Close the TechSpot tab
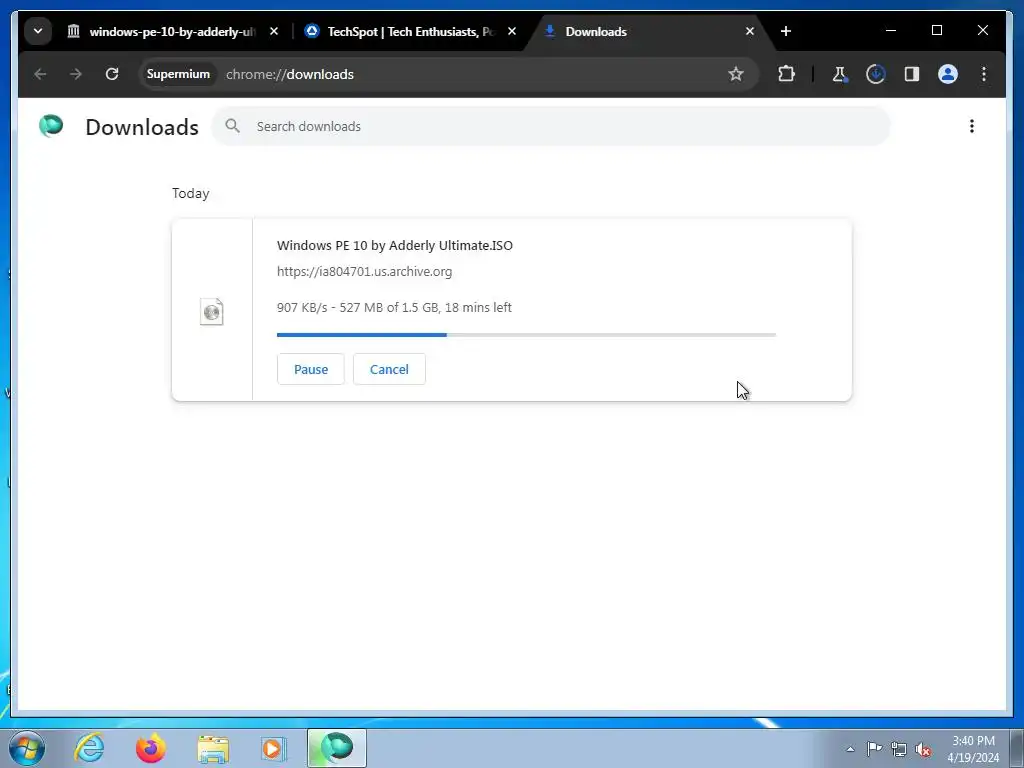 (x=512, y=31)
